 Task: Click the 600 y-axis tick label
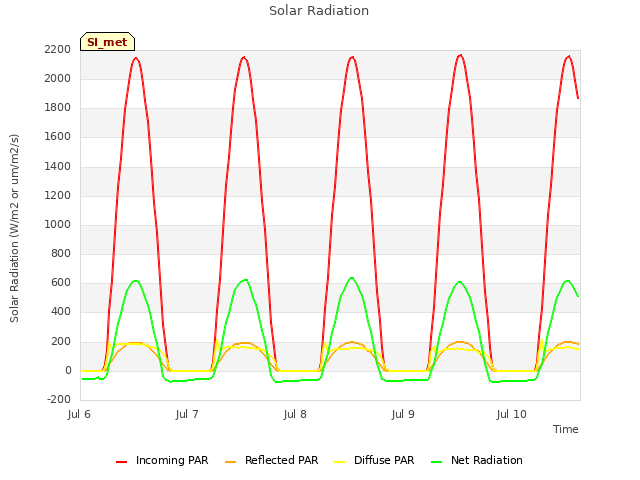click(61, 283)
